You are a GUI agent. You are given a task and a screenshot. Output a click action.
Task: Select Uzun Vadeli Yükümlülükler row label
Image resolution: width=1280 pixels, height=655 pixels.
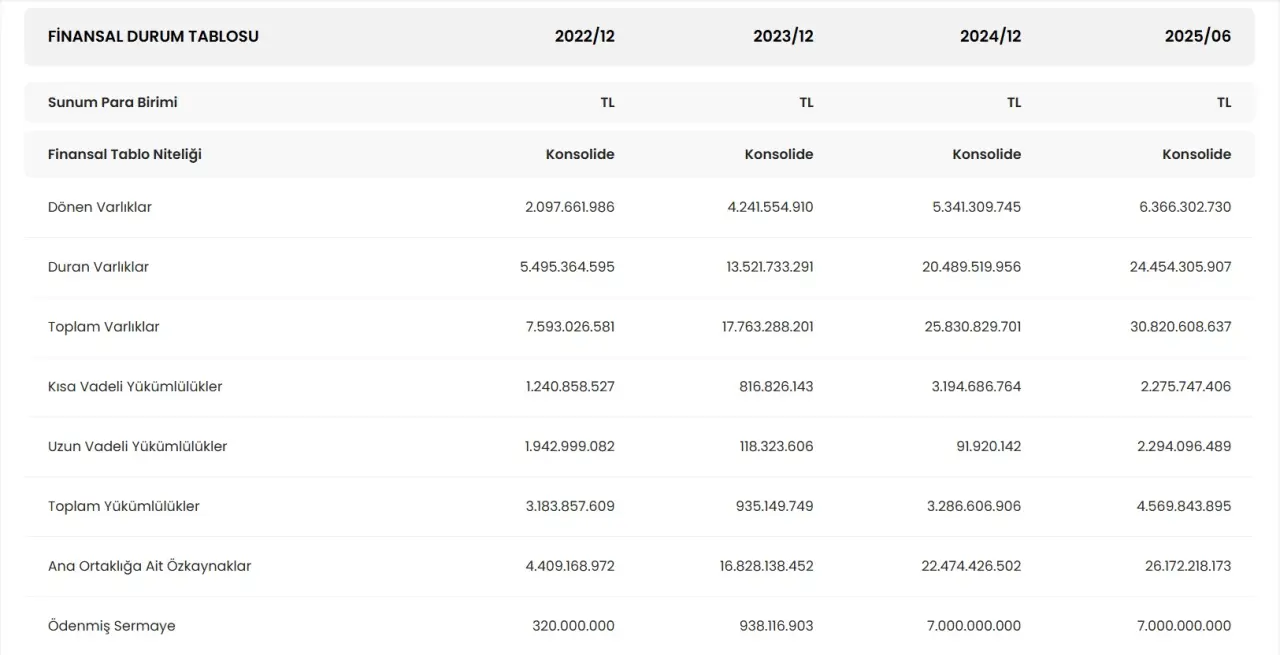137,446
